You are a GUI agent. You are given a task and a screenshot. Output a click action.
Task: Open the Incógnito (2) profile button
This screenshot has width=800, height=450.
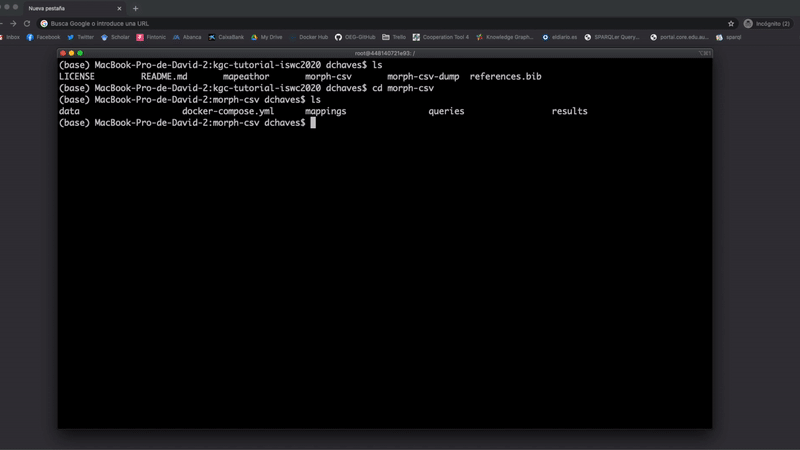pyautogui.click(x=767, y=23)
